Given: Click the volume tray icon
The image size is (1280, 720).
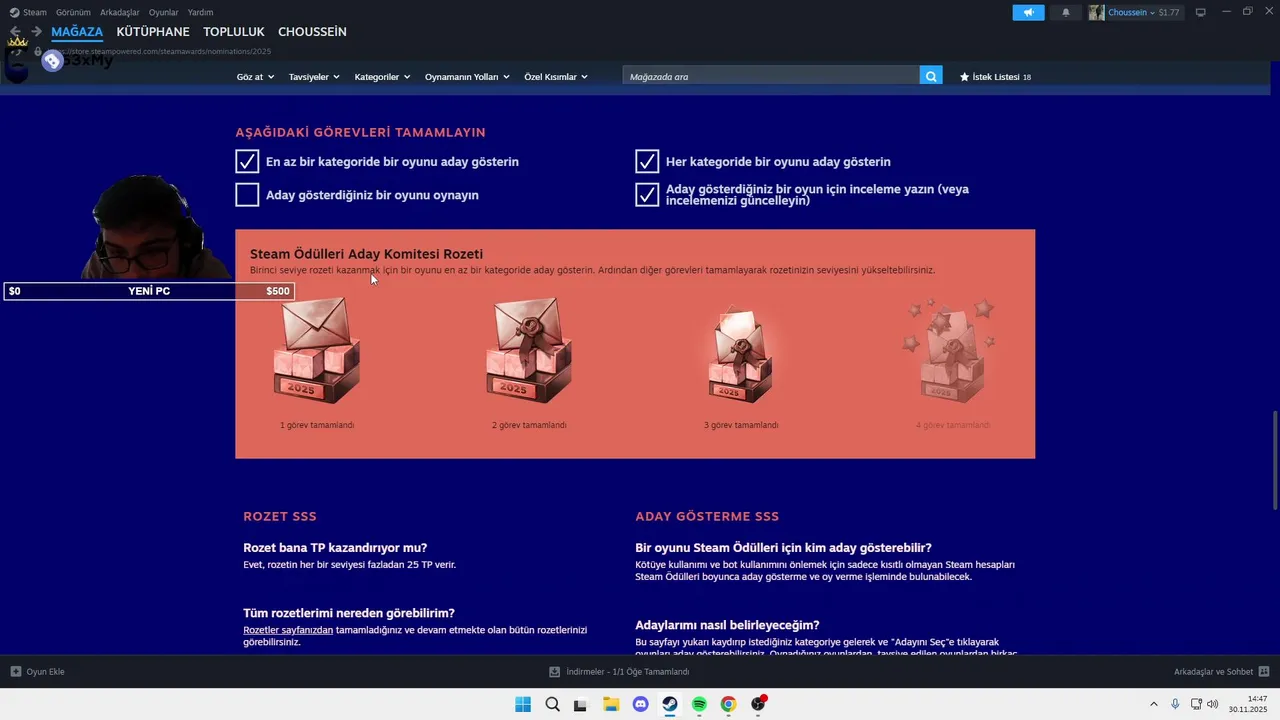Looking at the screenshot, I should coord(1213,704).
